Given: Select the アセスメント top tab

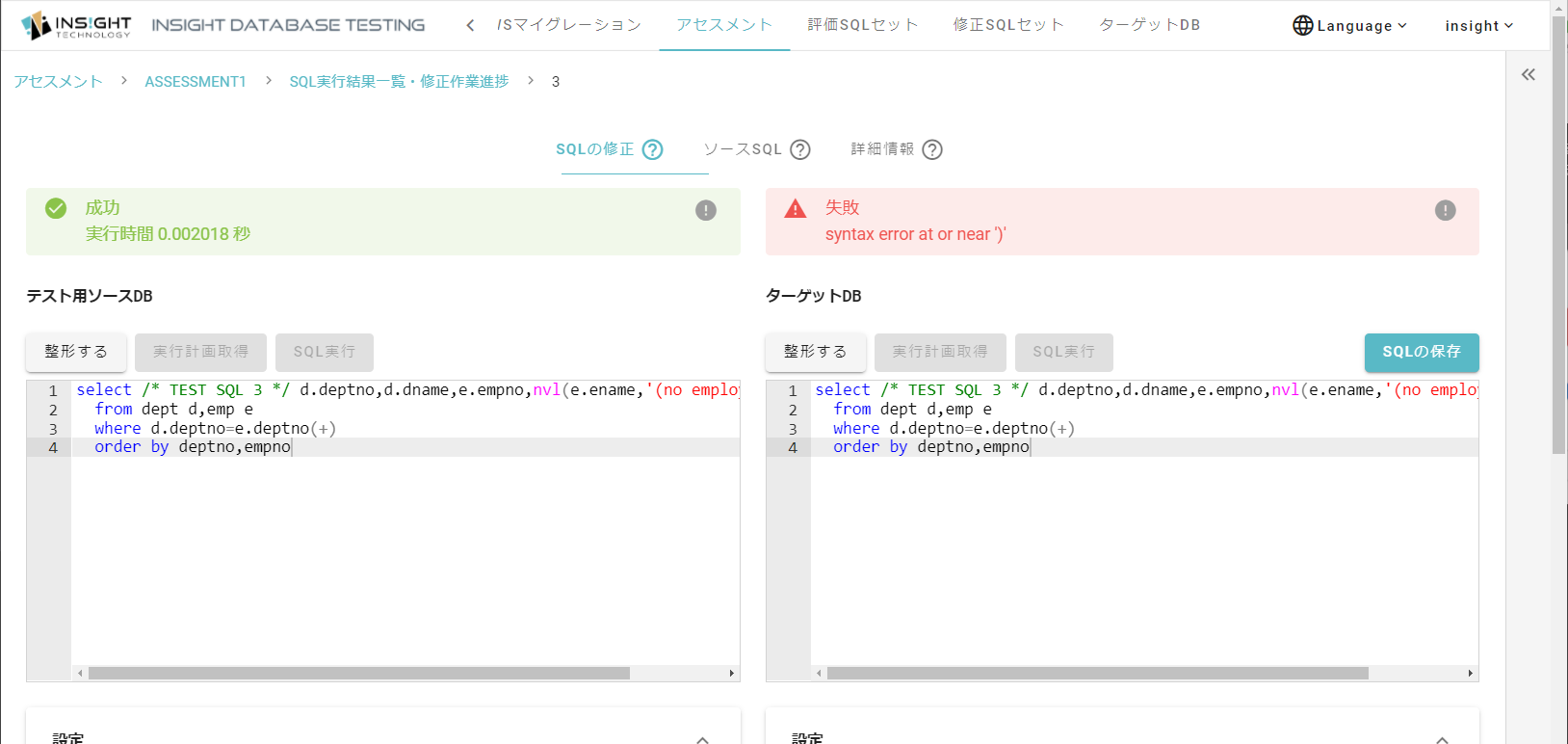Looking at the screenshot, I should point(724,25).
